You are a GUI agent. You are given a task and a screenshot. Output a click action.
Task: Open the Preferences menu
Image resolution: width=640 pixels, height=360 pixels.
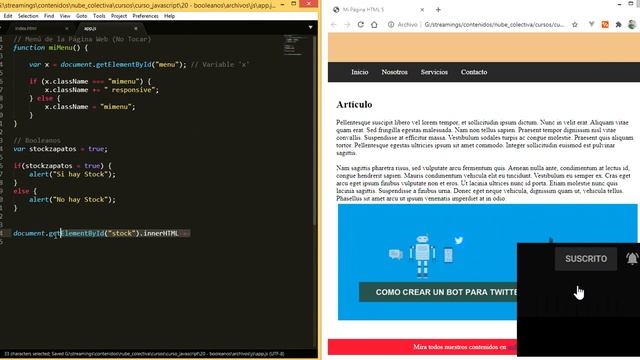point(145,16)
